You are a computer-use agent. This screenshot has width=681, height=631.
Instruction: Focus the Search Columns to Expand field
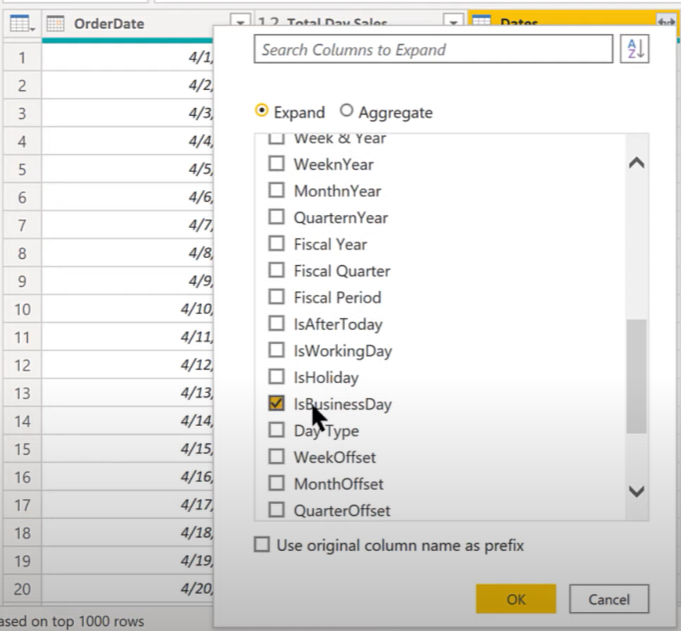(433, 49)
